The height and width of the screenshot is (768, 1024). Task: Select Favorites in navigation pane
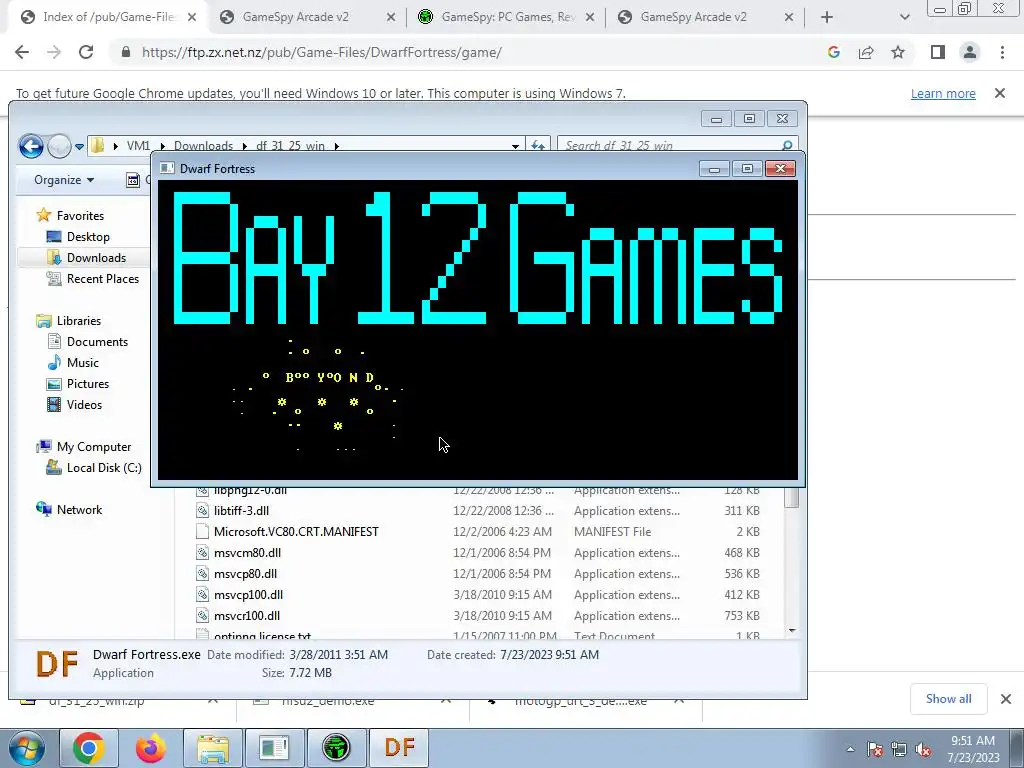(x=80, y=216)
